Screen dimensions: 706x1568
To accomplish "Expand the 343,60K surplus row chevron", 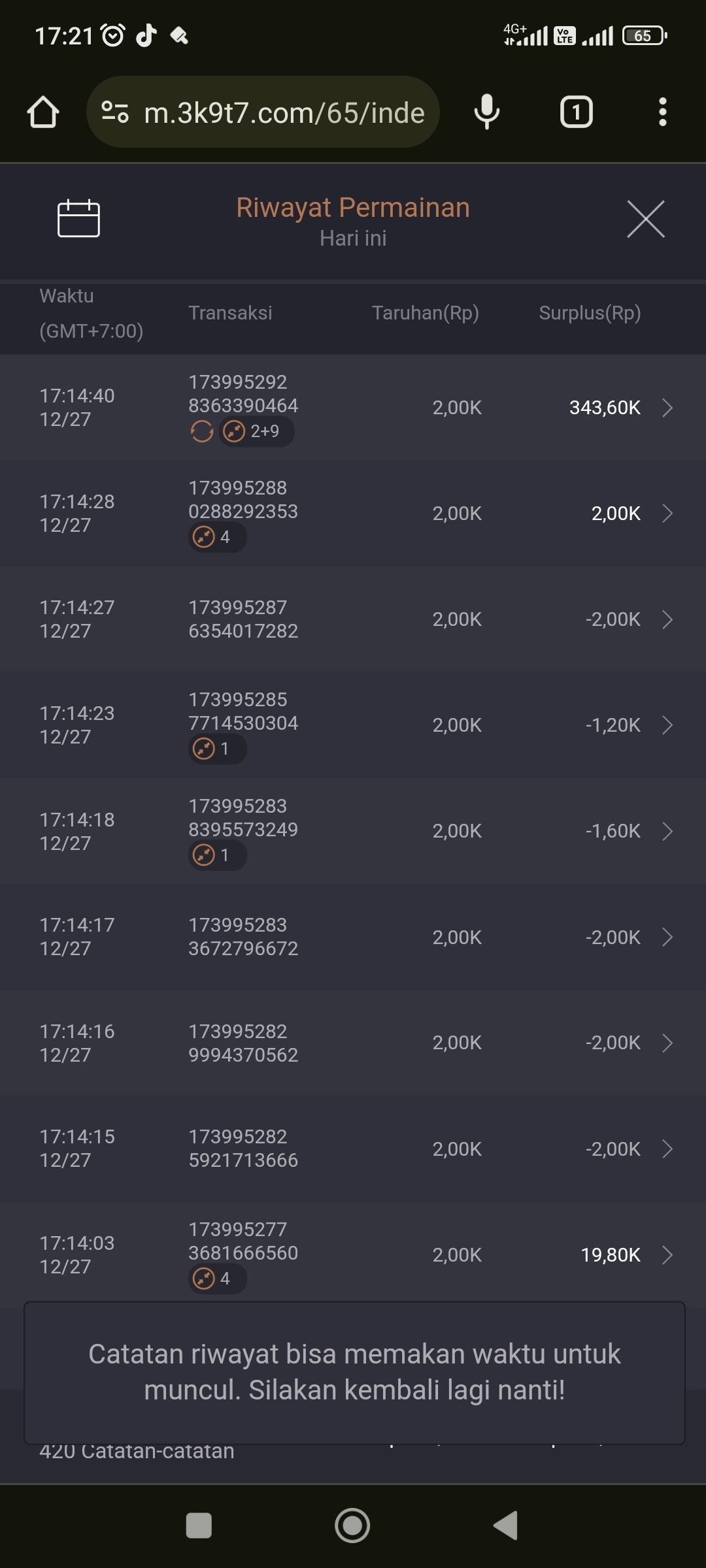I will 667,408.
